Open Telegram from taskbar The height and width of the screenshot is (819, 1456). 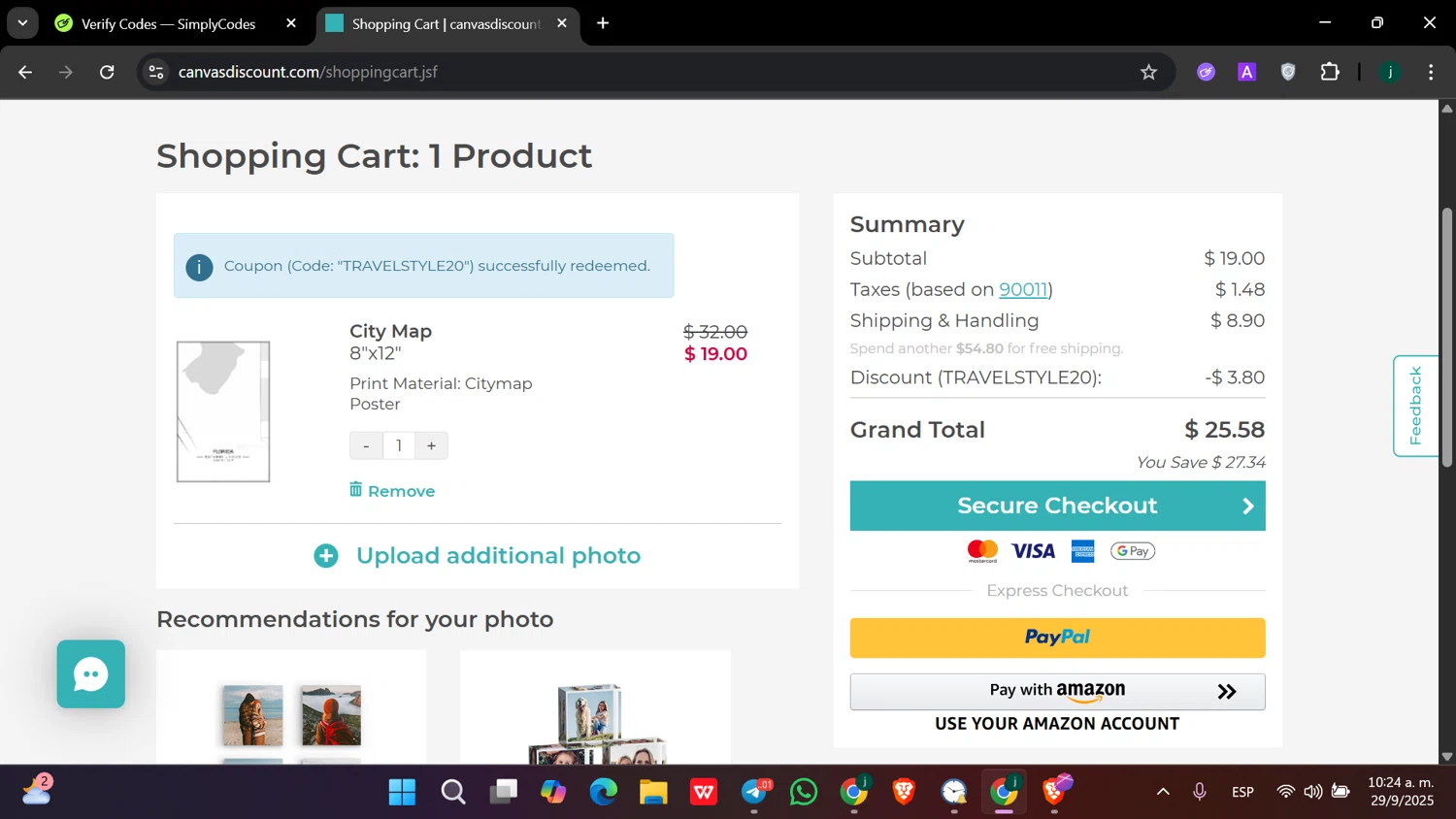[x=754, y=792]
